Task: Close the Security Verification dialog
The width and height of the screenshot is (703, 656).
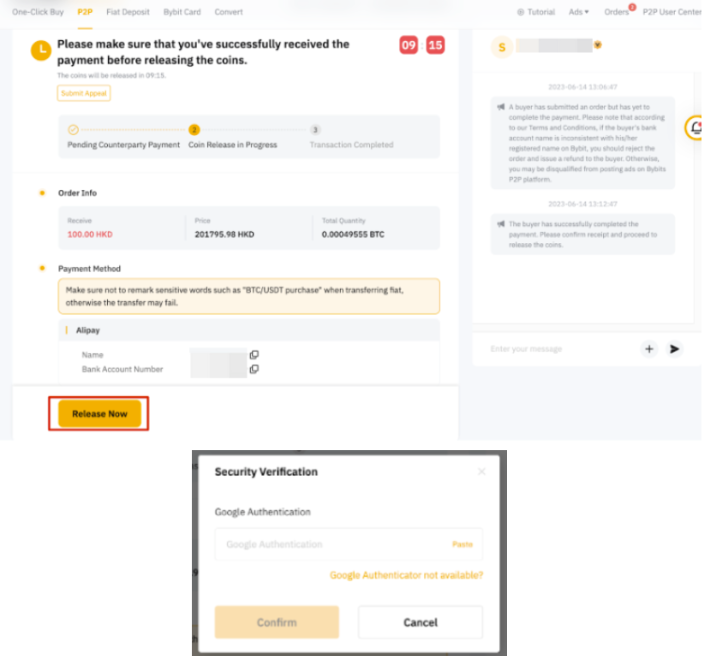Action: coord(482,471)
